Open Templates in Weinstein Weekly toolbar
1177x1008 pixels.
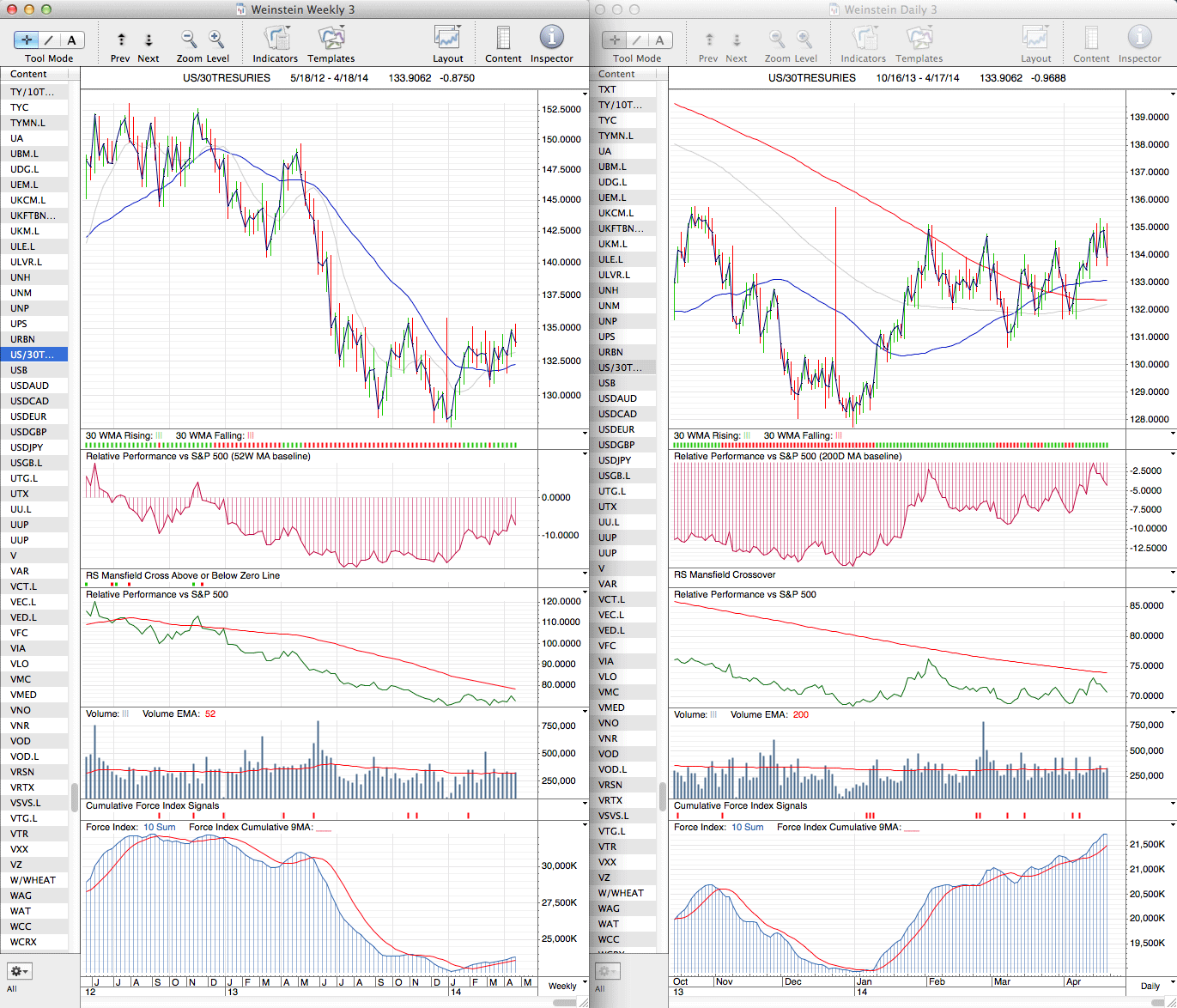[331, 39]
